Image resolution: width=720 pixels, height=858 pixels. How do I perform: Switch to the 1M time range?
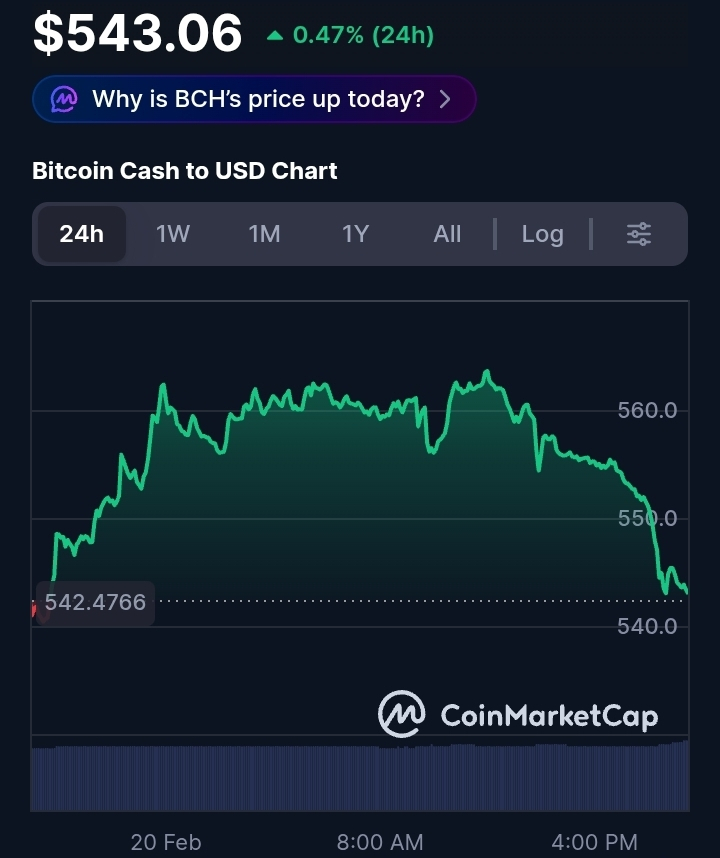click(x=264, y=234)
